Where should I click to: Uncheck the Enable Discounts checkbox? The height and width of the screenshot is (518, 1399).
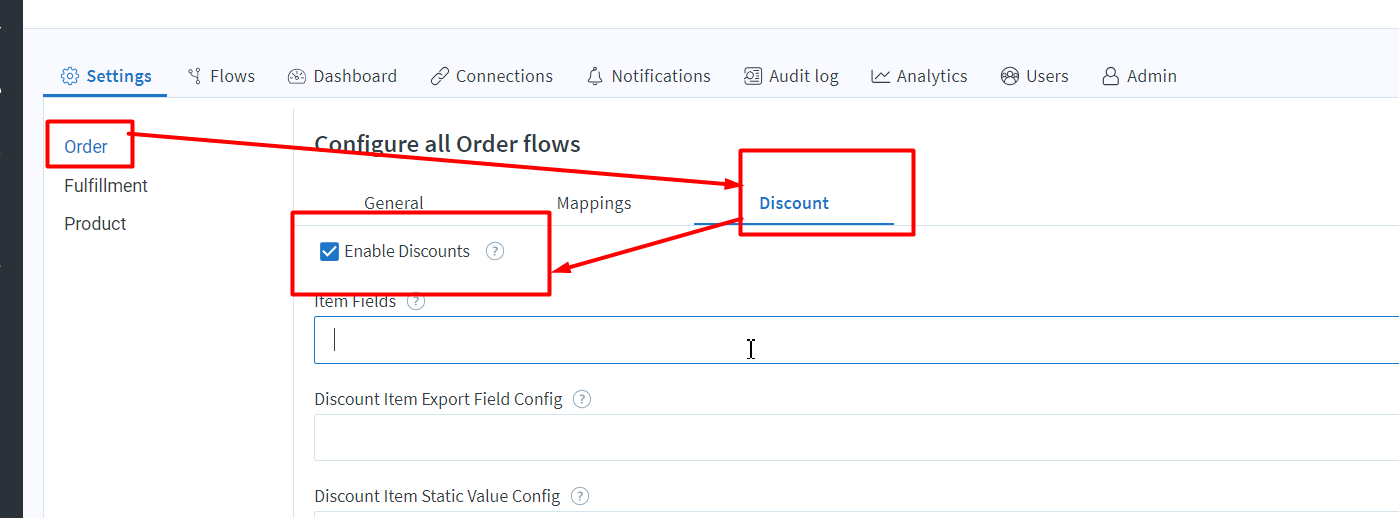coord(329,251)
